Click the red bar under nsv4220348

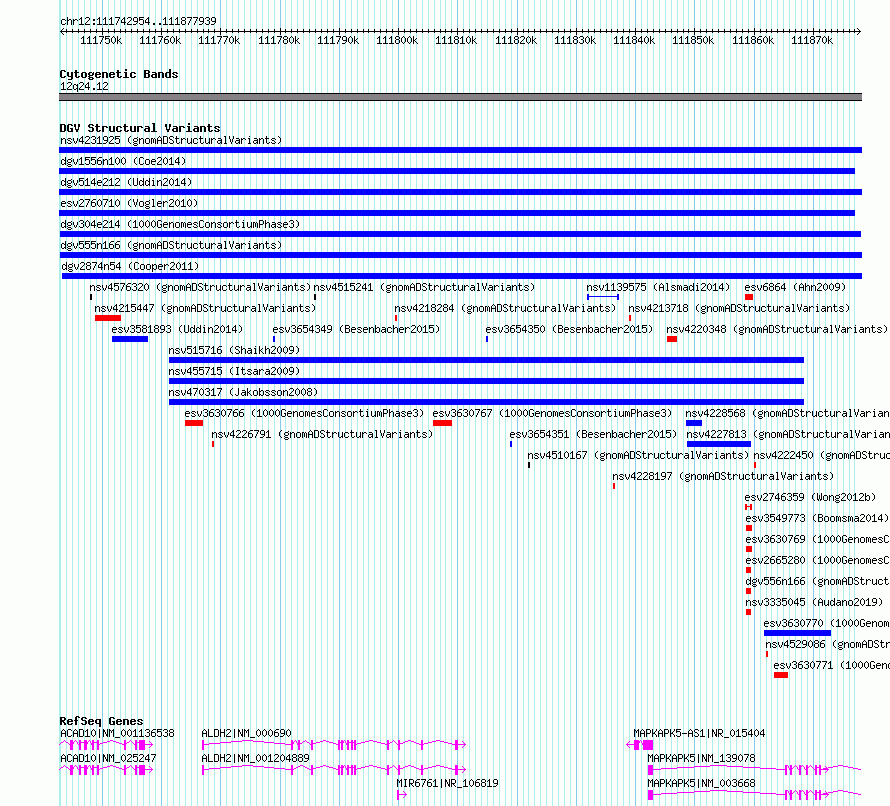tap(672, 339)
